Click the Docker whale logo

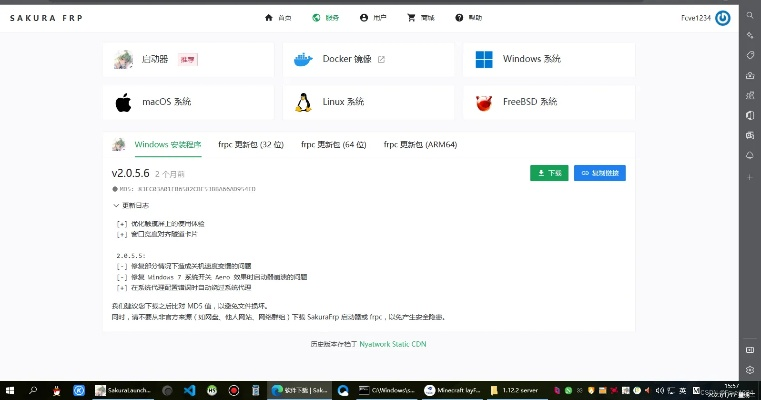point(303,59)
